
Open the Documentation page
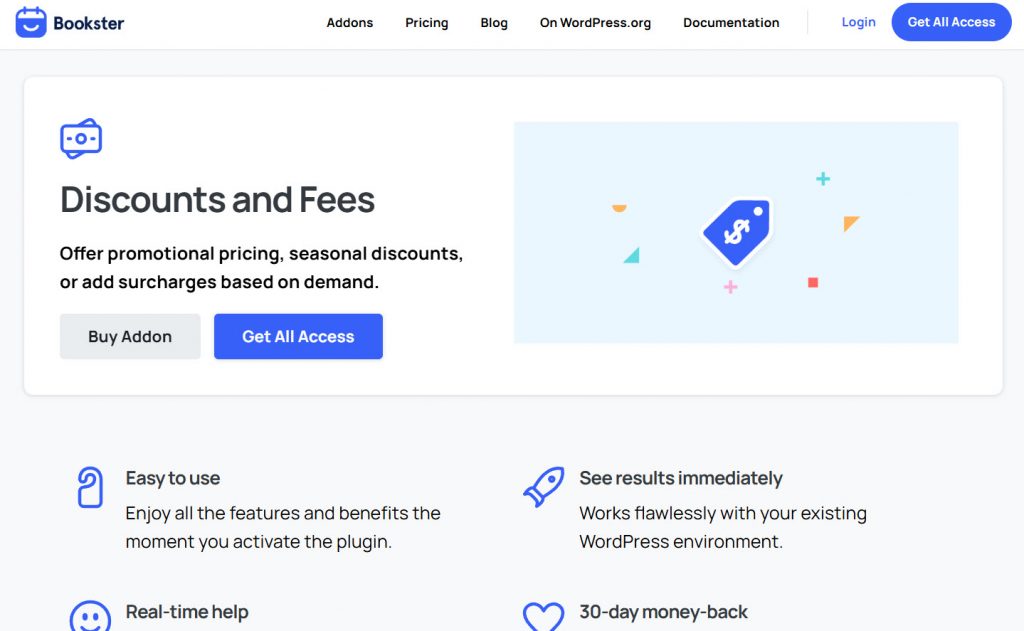731,23
